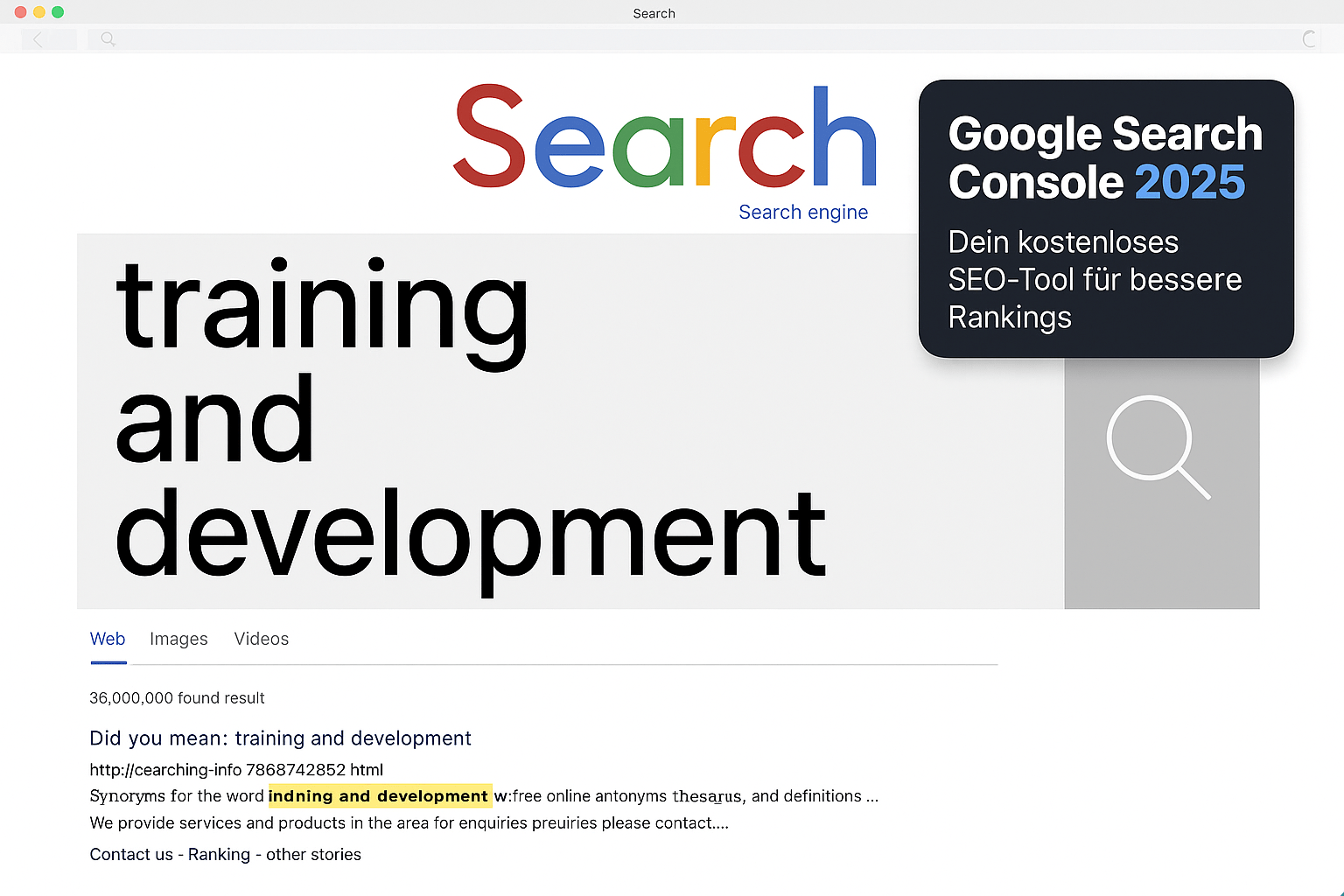Click inside the browser address bar
This screenshot has height=896, width=1344.
(x=612, y=38)
